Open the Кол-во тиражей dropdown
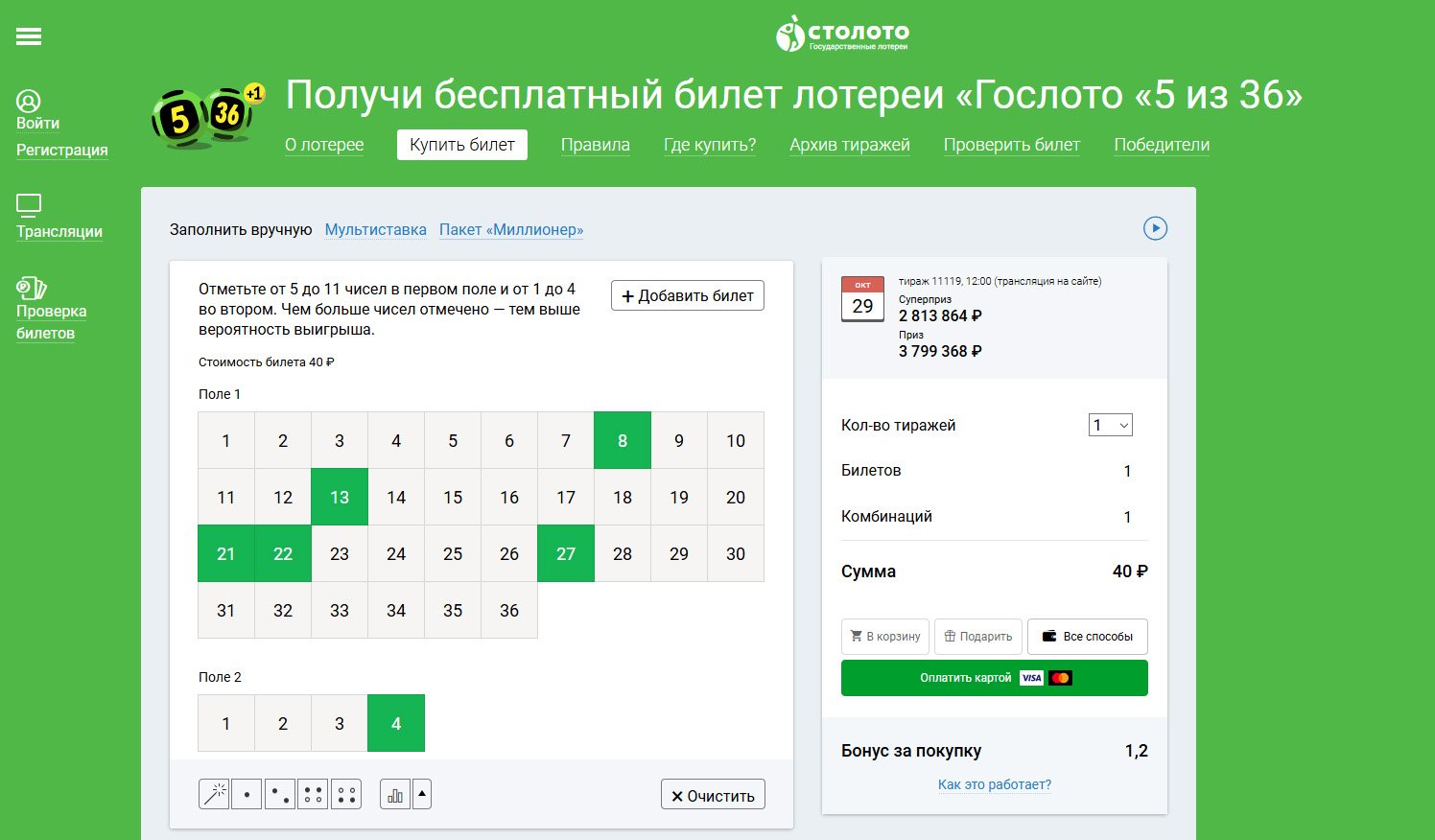The height and width of the screenshot is (840, 1435). pos(1111,425)
